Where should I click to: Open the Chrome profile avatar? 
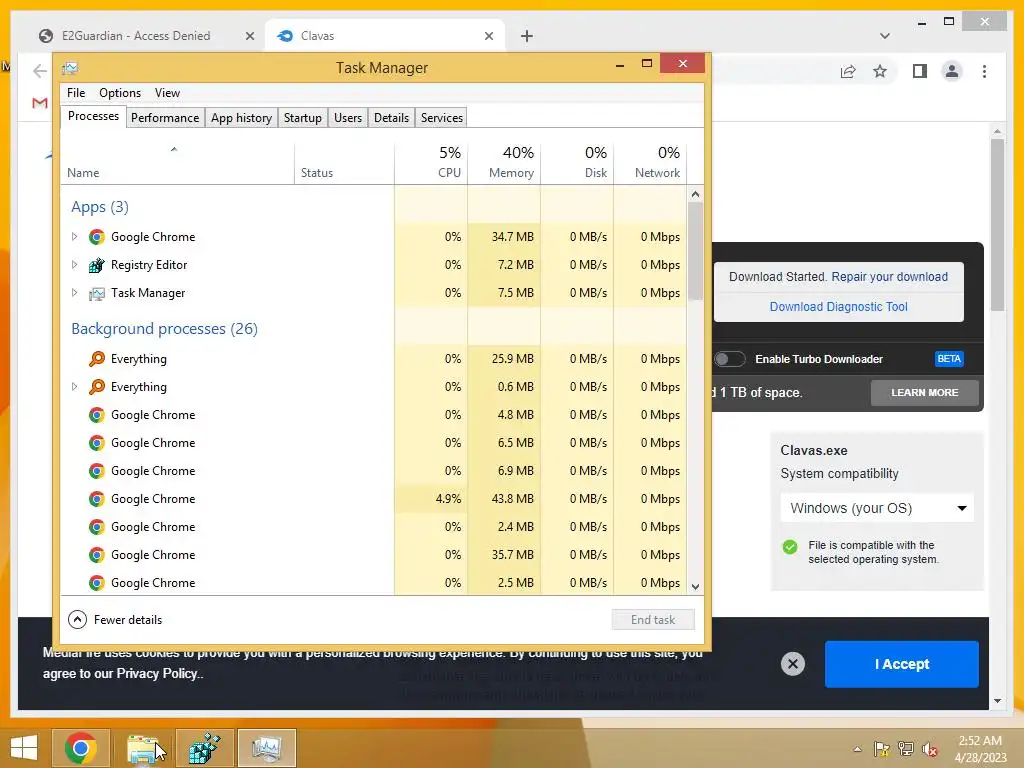[x=952, y=71]
